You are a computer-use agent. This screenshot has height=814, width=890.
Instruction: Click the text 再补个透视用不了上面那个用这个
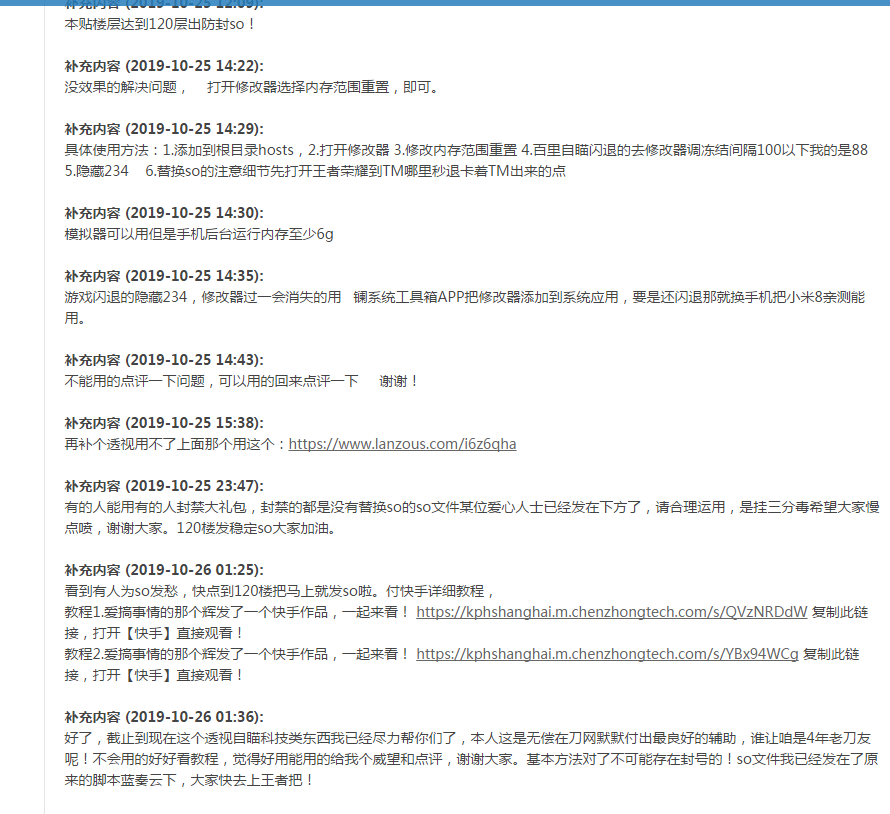[x=170, y=444]
